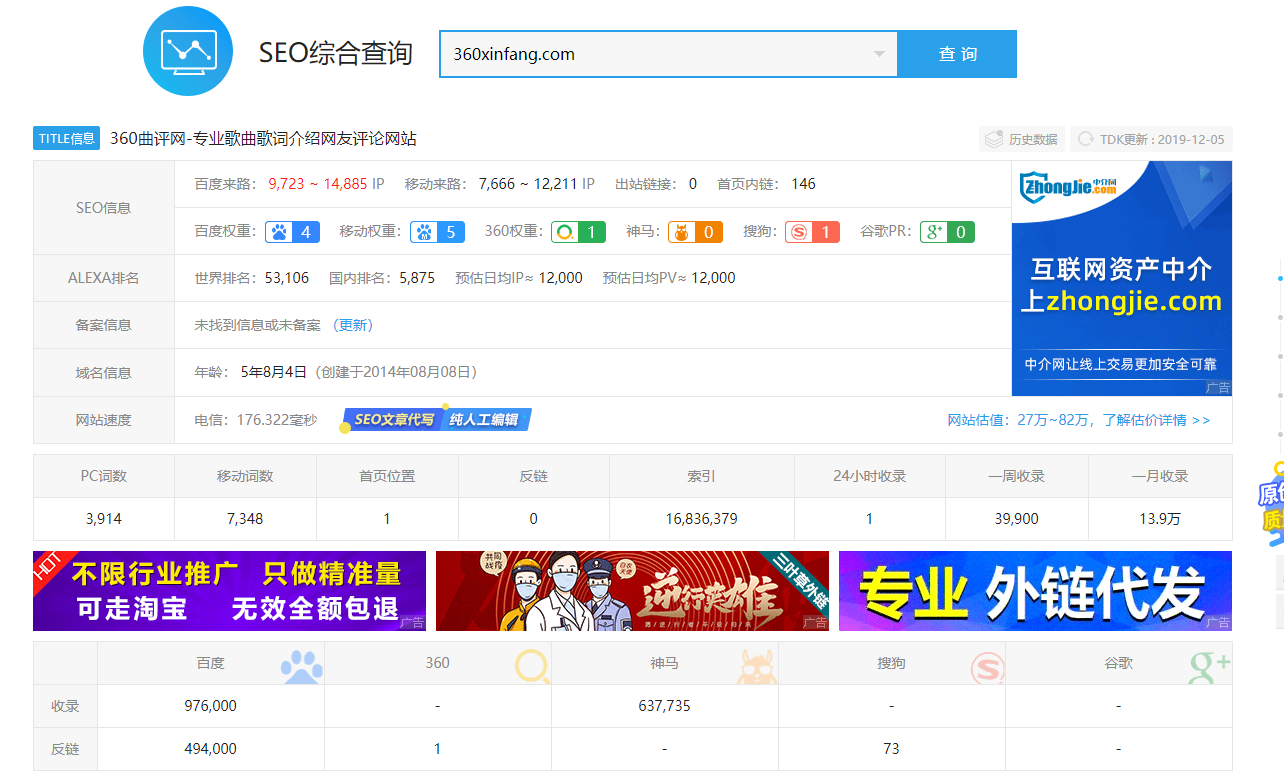Image resolution: width=1284 pixels, height=775 pixels.
Task: Click the 历史数据 stack icon
Action: pos(993,139)
